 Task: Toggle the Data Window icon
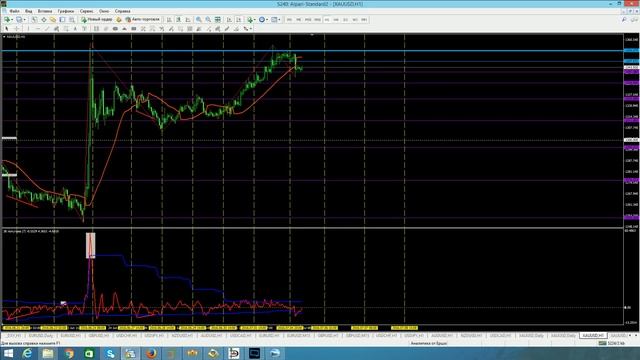click(44, 20)
